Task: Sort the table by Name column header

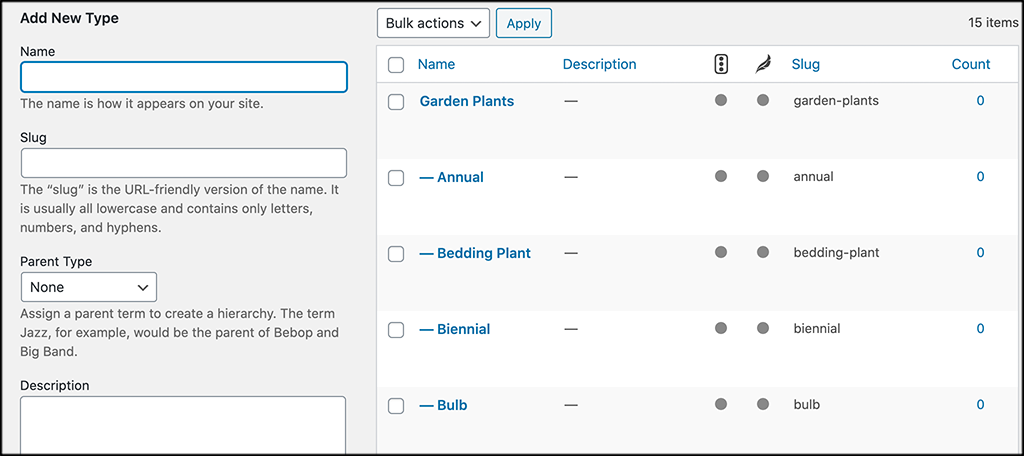Action: point(436,64)
